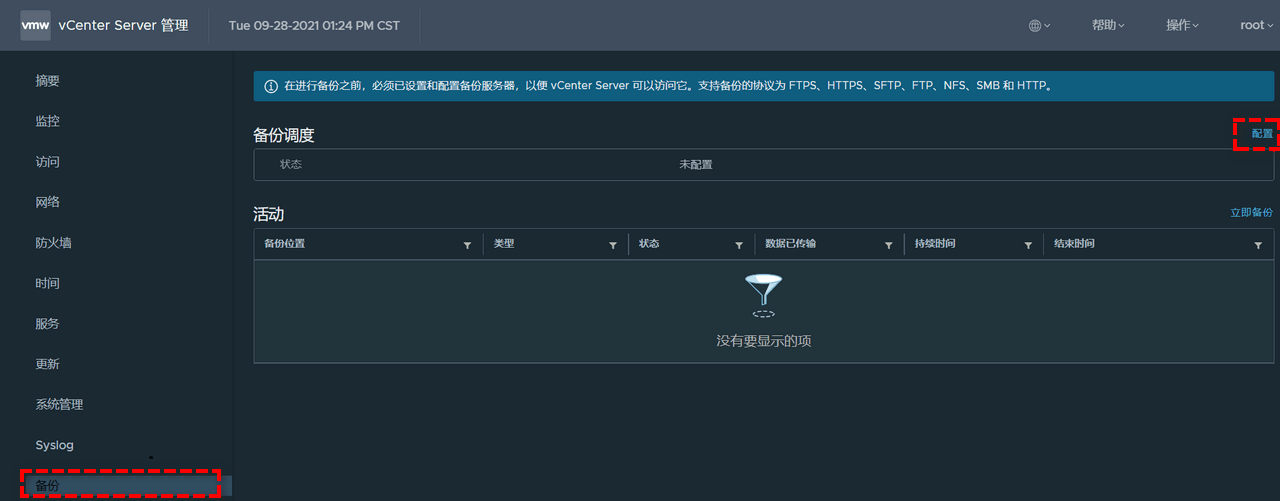
Task: Expand the 帮助 dropdown menu
Action: 1108,26
